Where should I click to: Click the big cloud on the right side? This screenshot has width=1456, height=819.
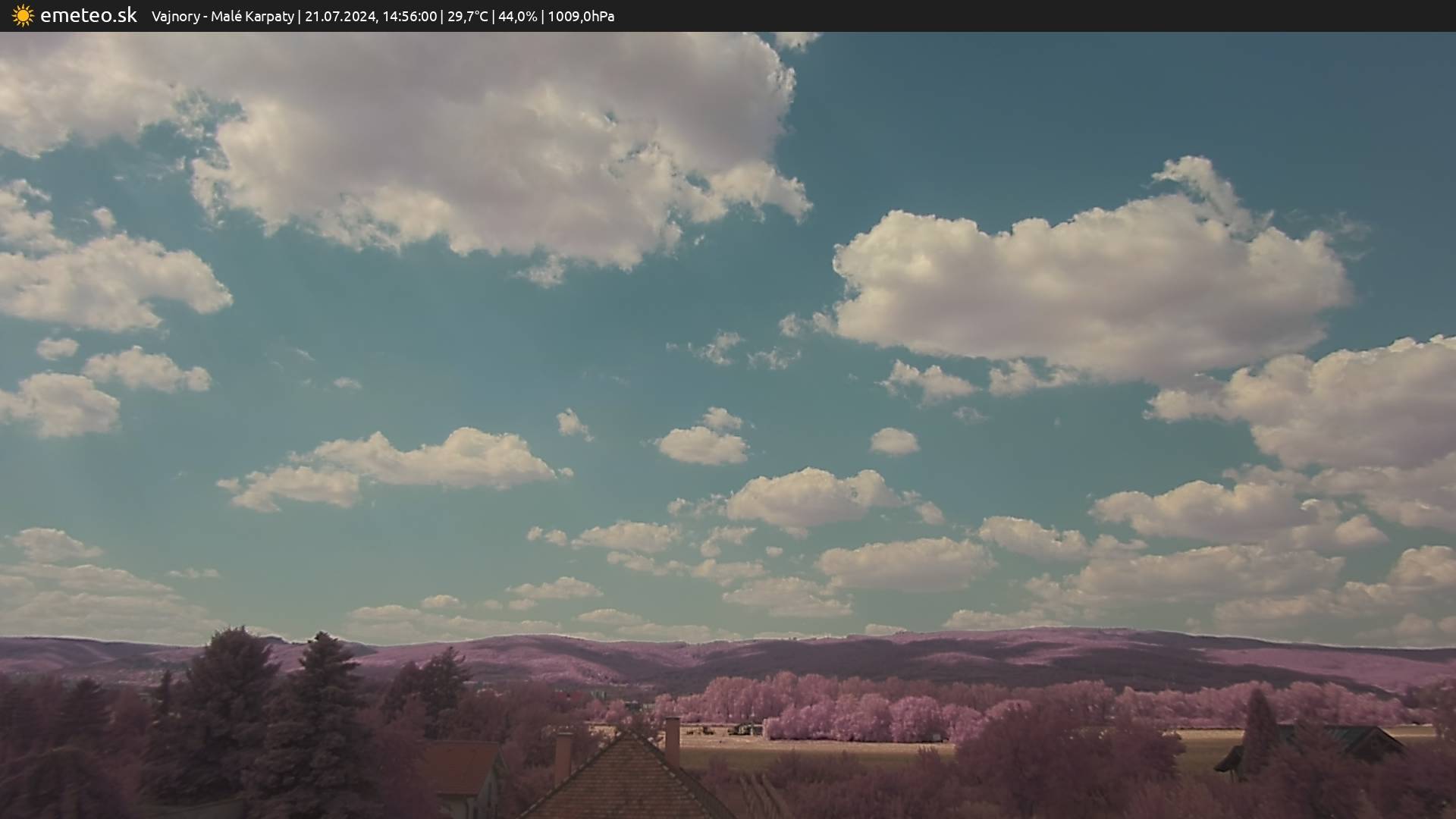tap(1084, 288)
